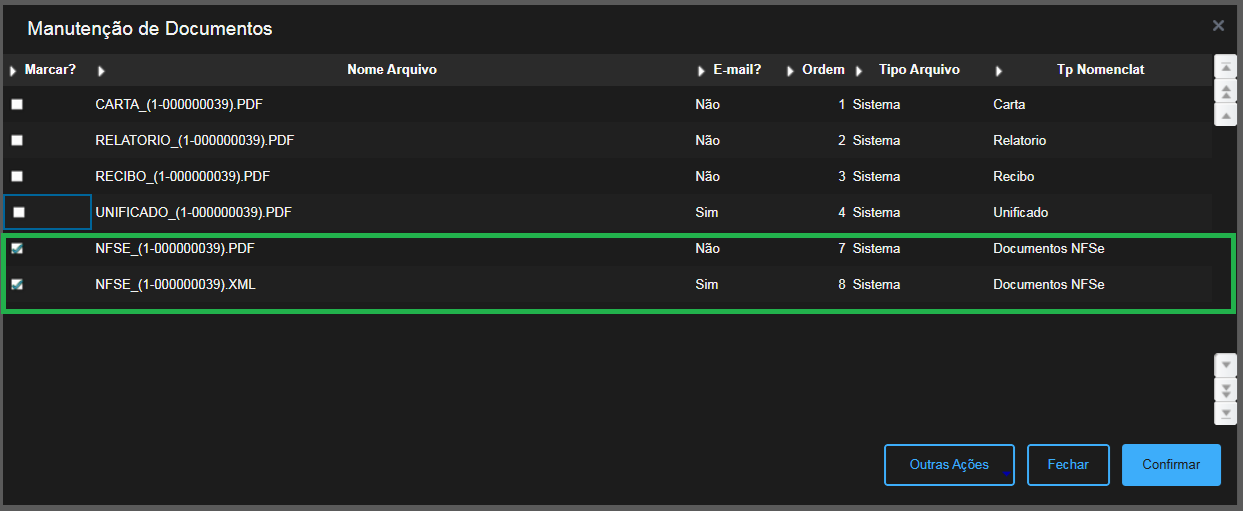Click the arrow next to E-mail? header
Screen dimensions: 1243x512
(x=702, y=71)
